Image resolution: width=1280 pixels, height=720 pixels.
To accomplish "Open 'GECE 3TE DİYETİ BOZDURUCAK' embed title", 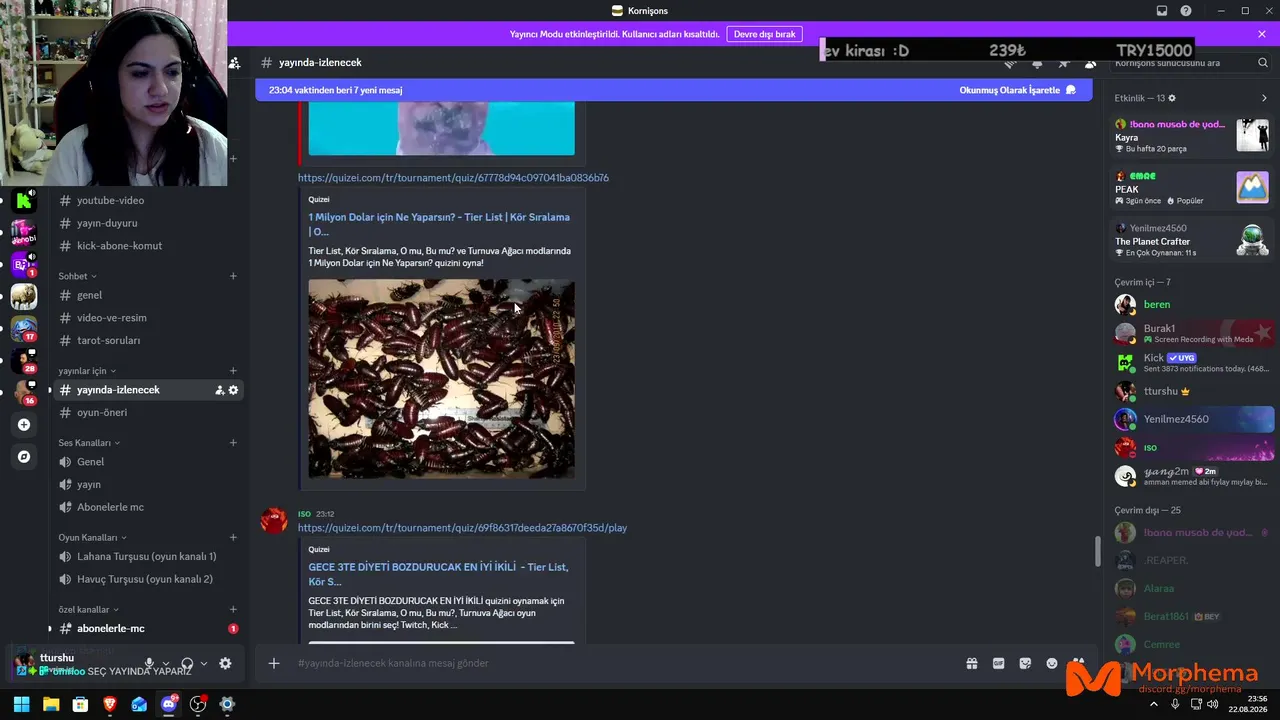I will pyautogui.click(x=438, y=574).
